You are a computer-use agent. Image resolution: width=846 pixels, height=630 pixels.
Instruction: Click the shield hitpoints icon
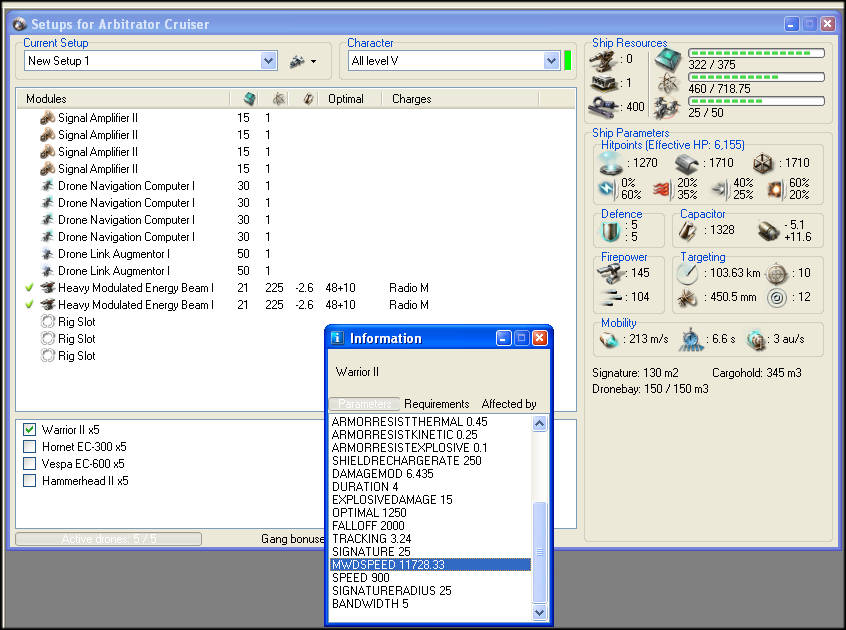click(611, 162)
